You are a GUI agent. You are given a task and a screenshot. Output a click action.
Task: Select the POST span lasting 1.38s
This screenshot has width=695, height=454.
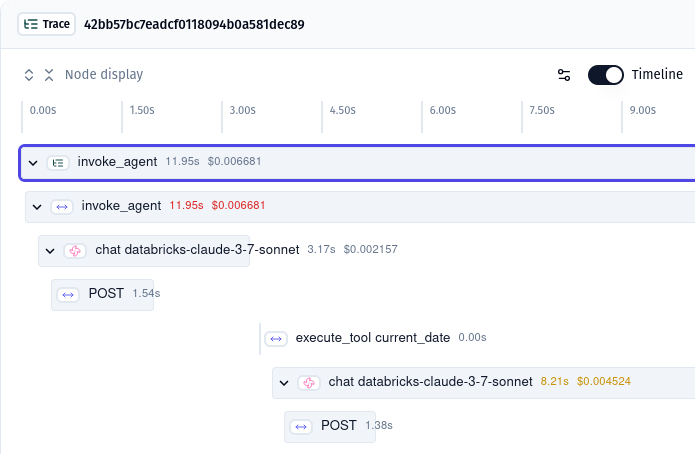(338, 426)
